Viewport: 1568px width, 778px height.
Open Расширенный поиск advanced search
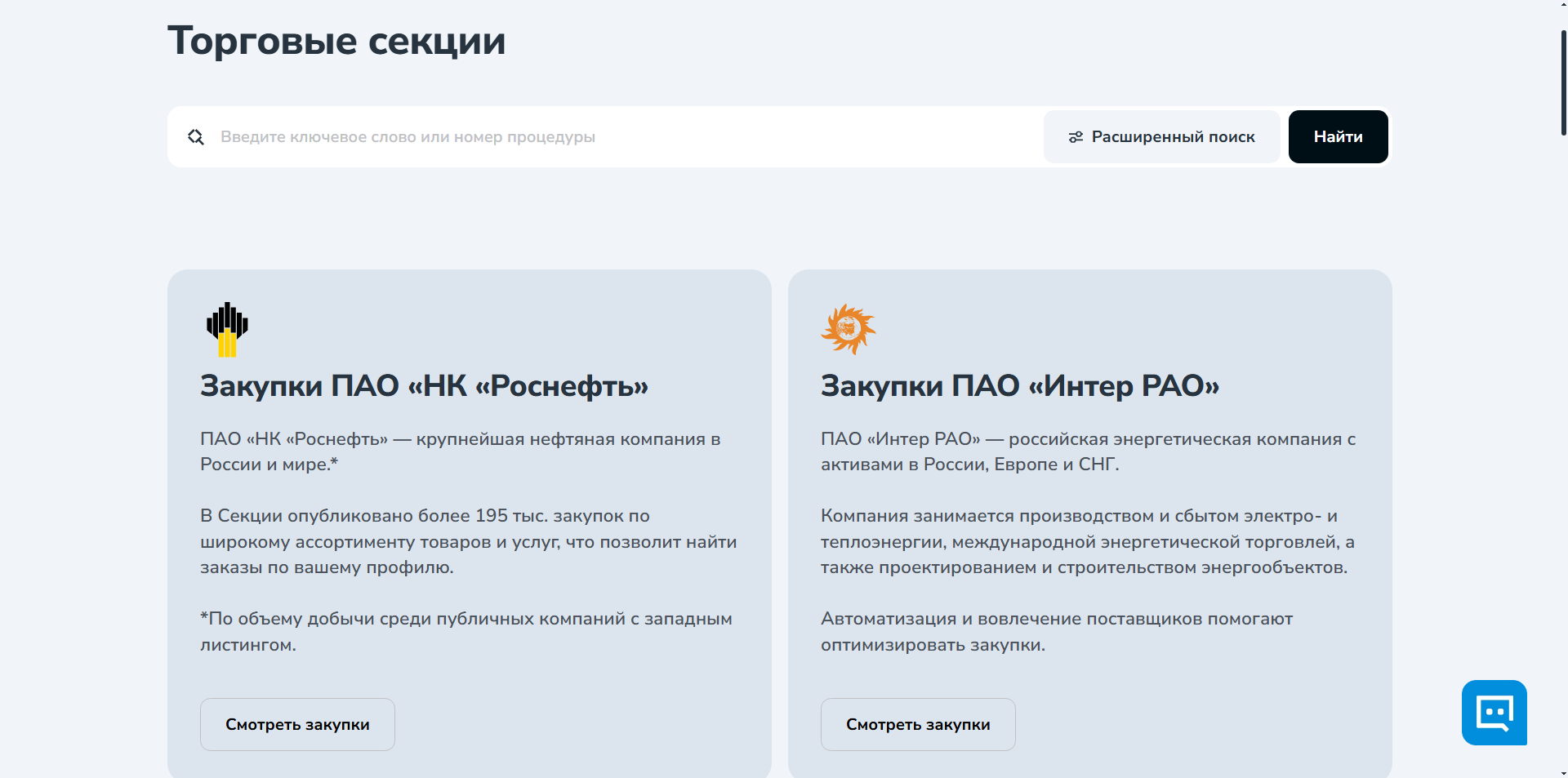(1161, 137)
